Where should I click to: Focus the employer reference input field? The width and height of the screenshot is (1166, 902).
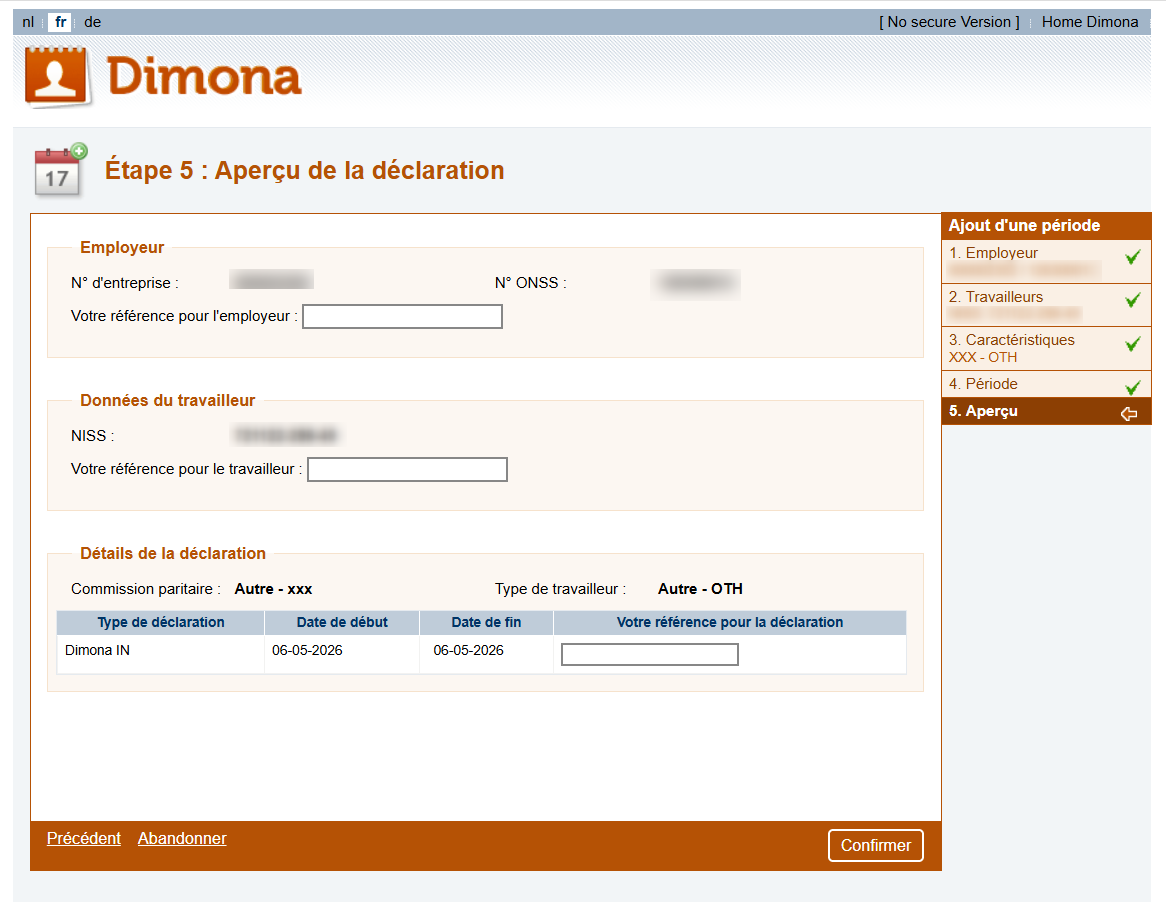tap(402, 317)
